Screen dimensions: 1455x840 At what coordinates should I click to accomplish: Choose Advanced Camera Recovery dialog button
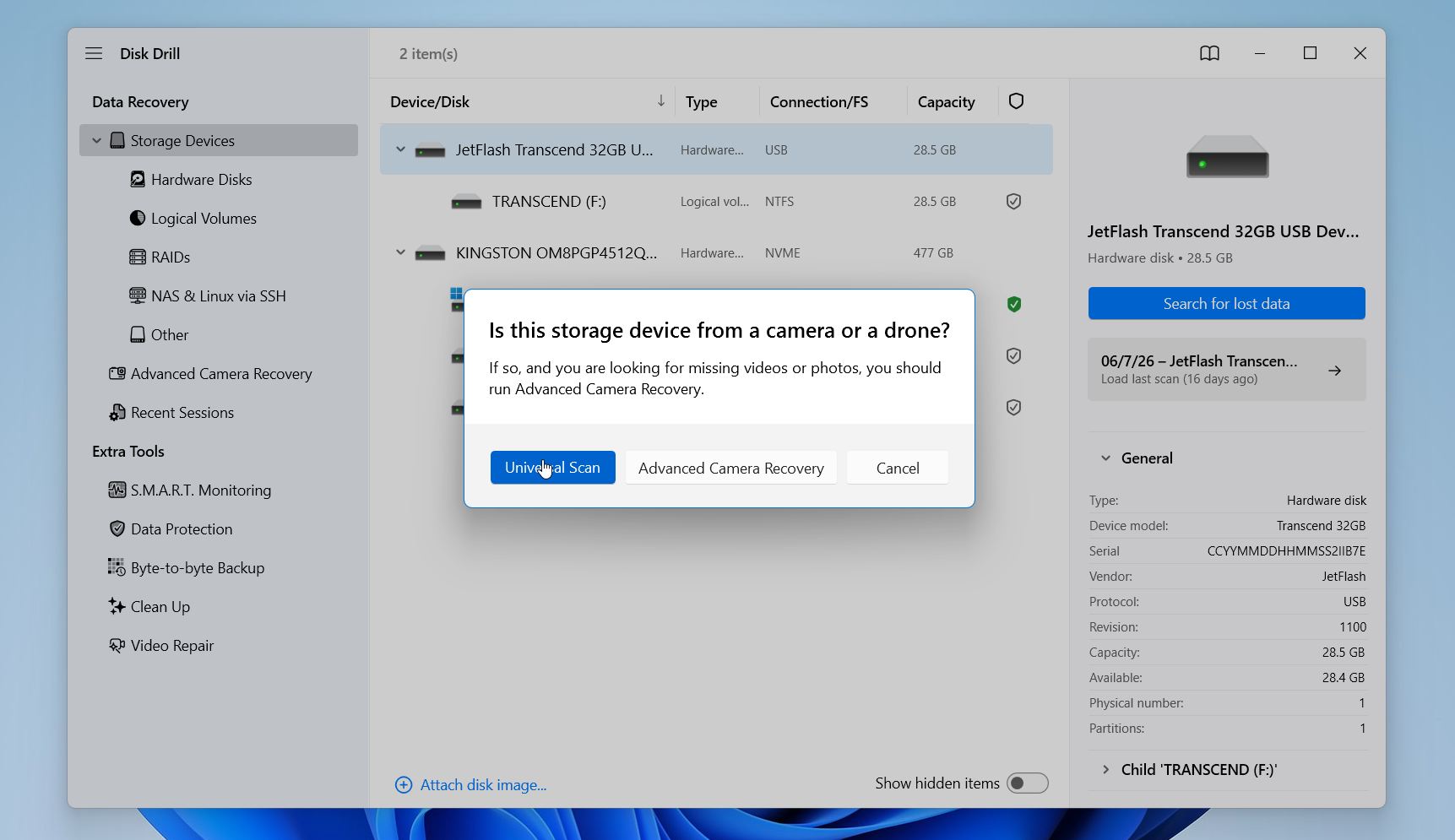(731, 468)
